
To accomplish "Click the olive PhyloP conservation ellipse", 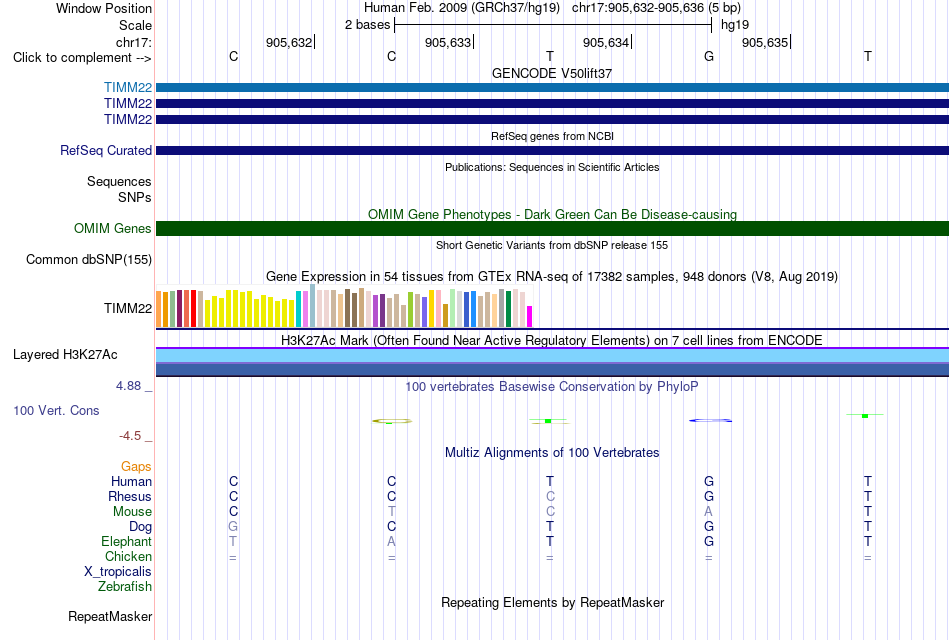I will pos(392,421).
